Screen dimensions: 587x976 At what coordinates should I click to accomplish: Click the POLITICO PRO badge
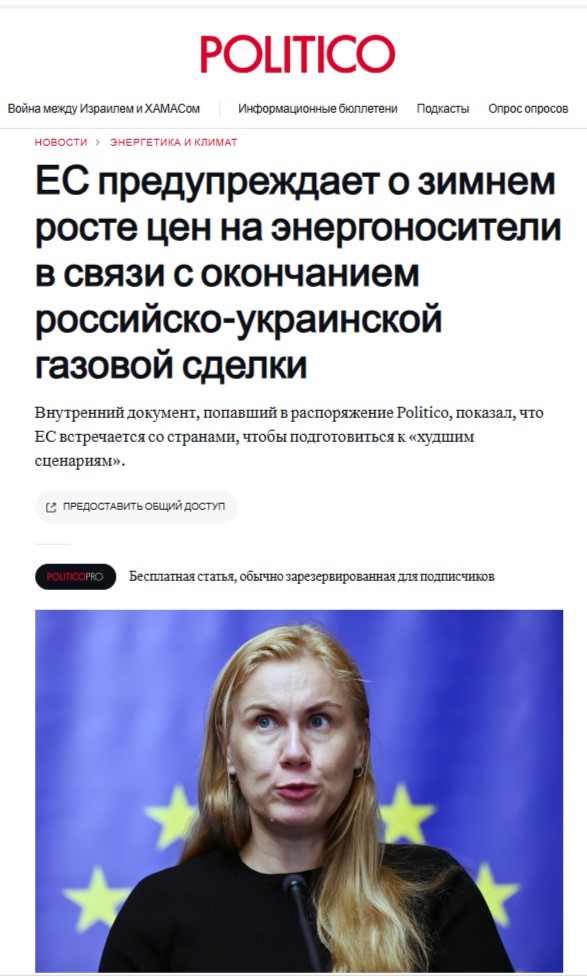click(75, 576)
